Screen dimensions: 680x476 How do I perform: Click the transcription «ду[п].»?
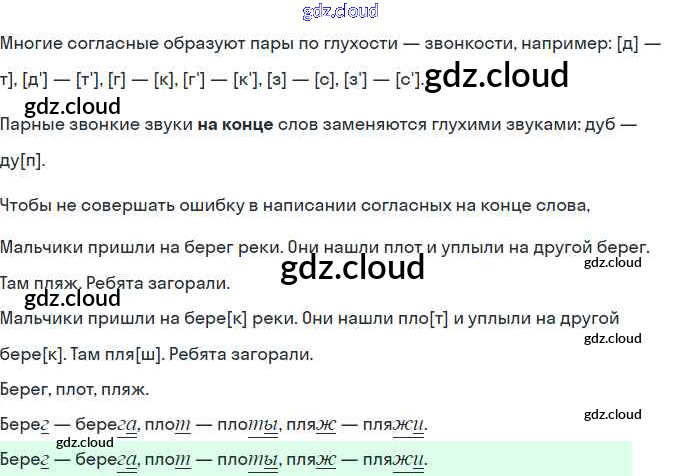pos(23,161)
